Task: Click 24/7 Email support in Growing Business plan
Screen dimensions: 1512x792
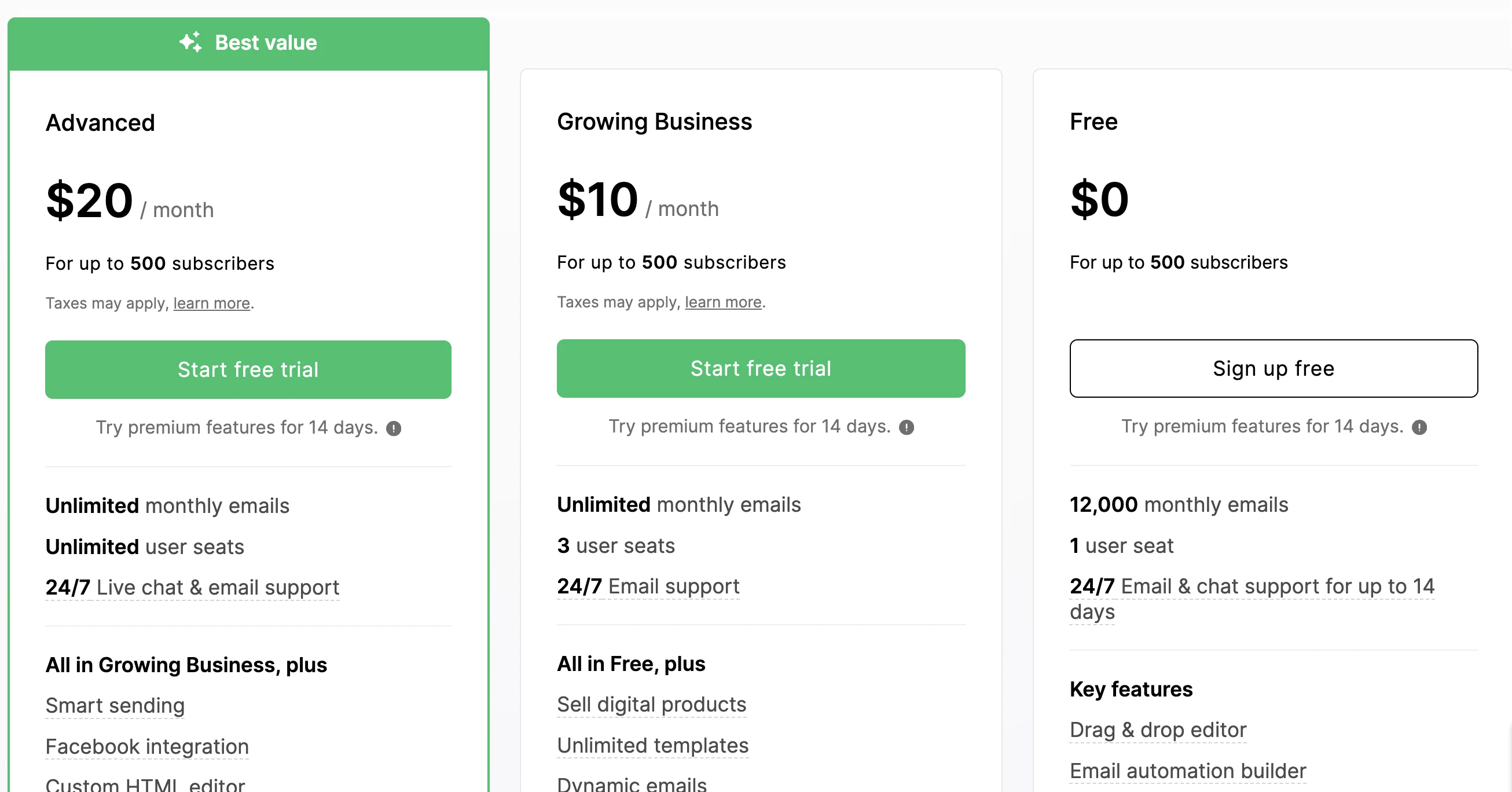Action: coord(647,586)
